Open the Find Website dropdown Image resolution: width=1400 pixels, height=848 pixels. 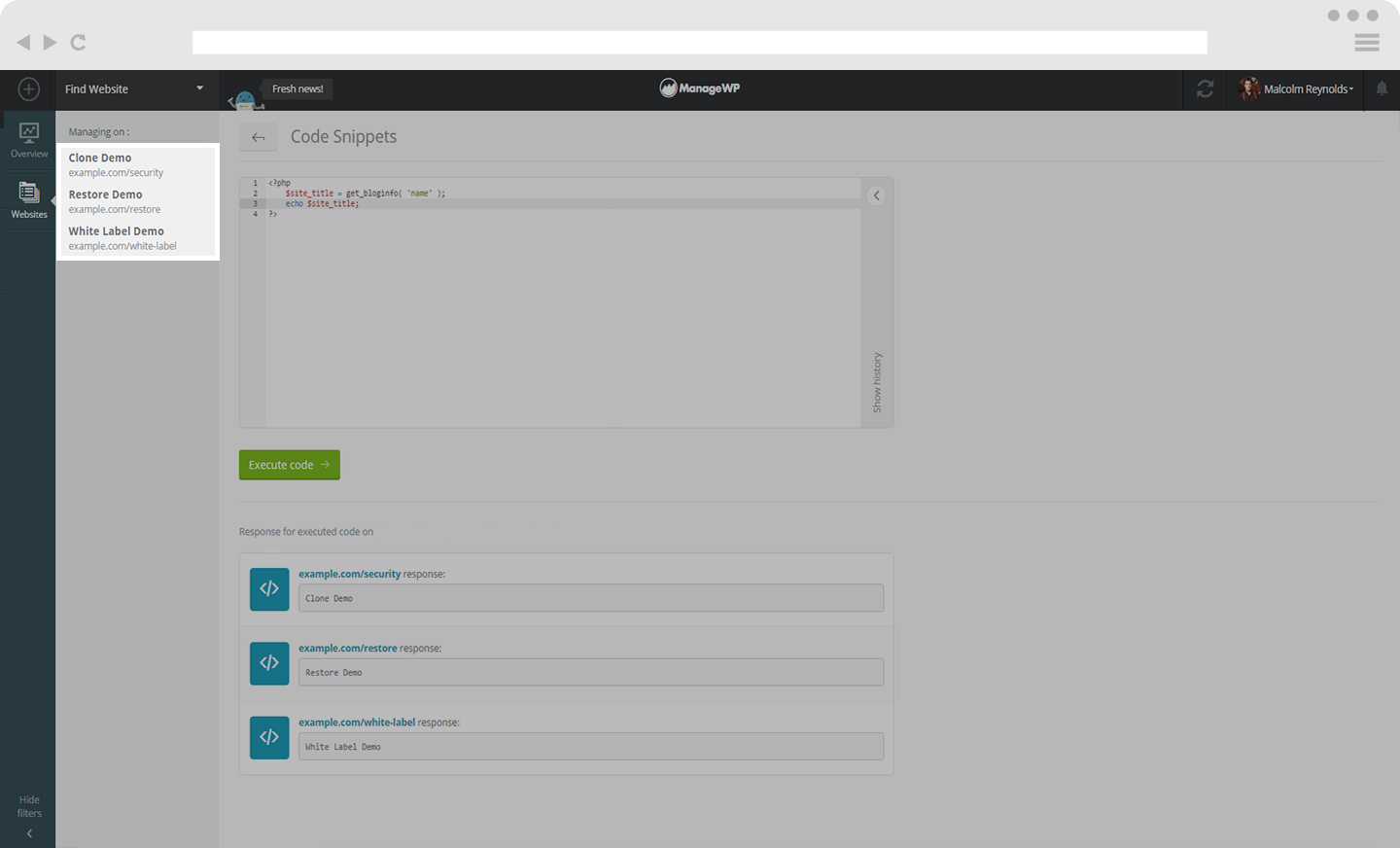click(x=134, y=89)
